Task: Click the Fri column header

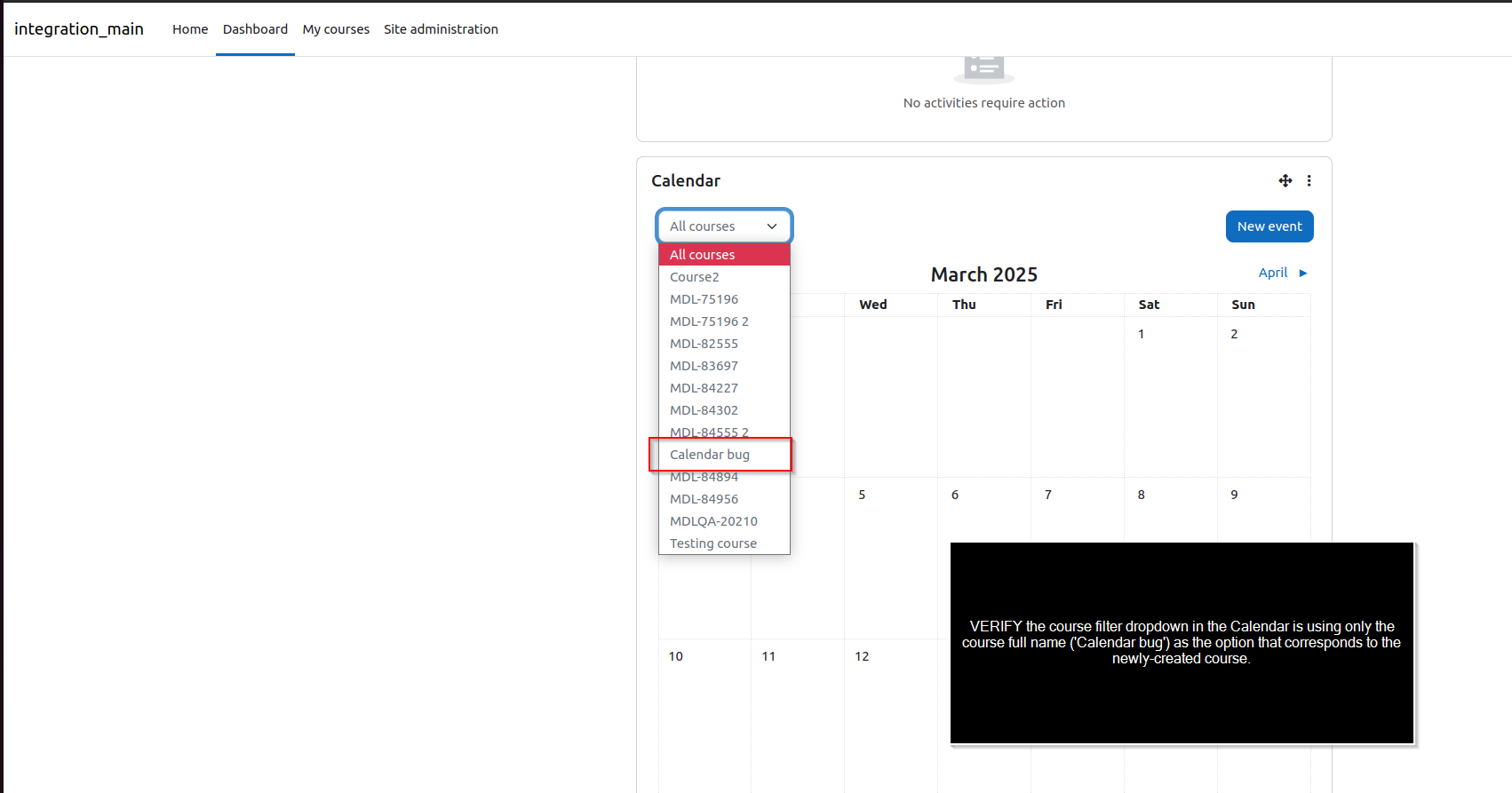Action: 1054,305
